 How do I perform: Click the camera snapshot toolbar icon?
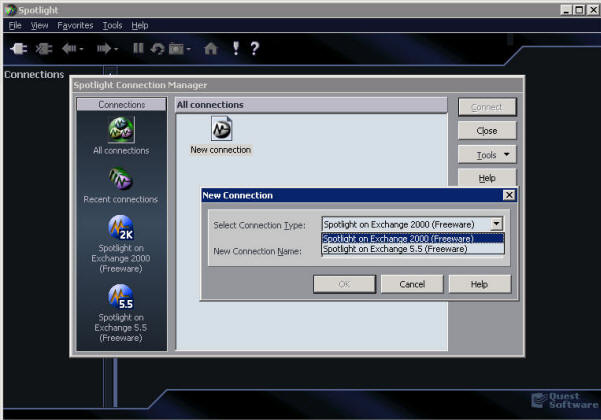(176, 49)
